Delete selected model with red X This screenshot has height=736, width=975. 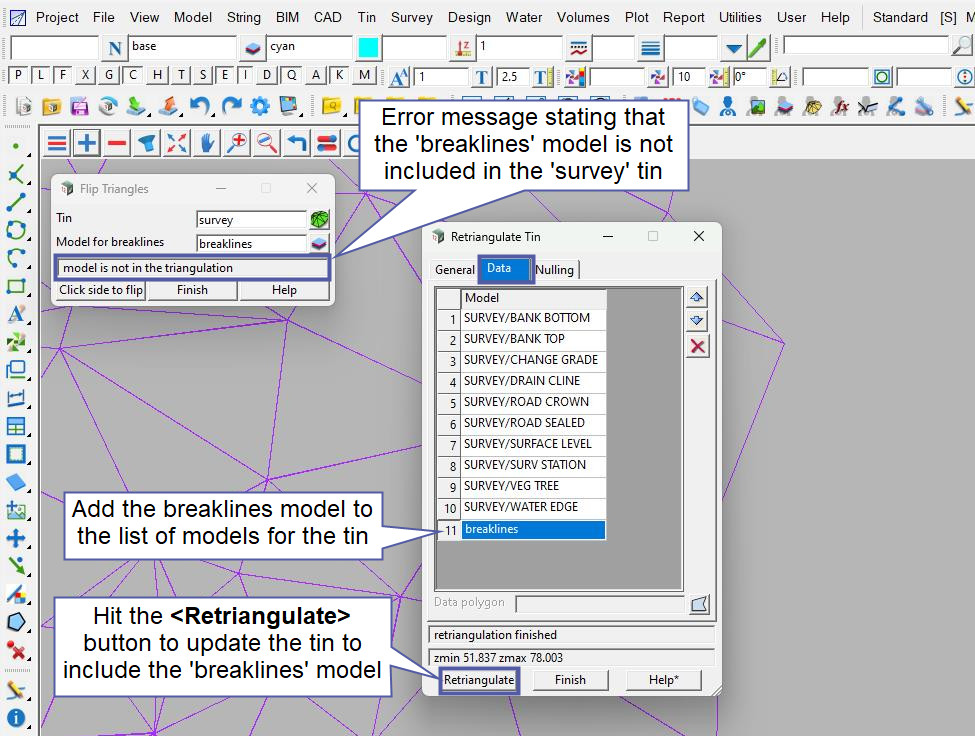click(698, 346)
